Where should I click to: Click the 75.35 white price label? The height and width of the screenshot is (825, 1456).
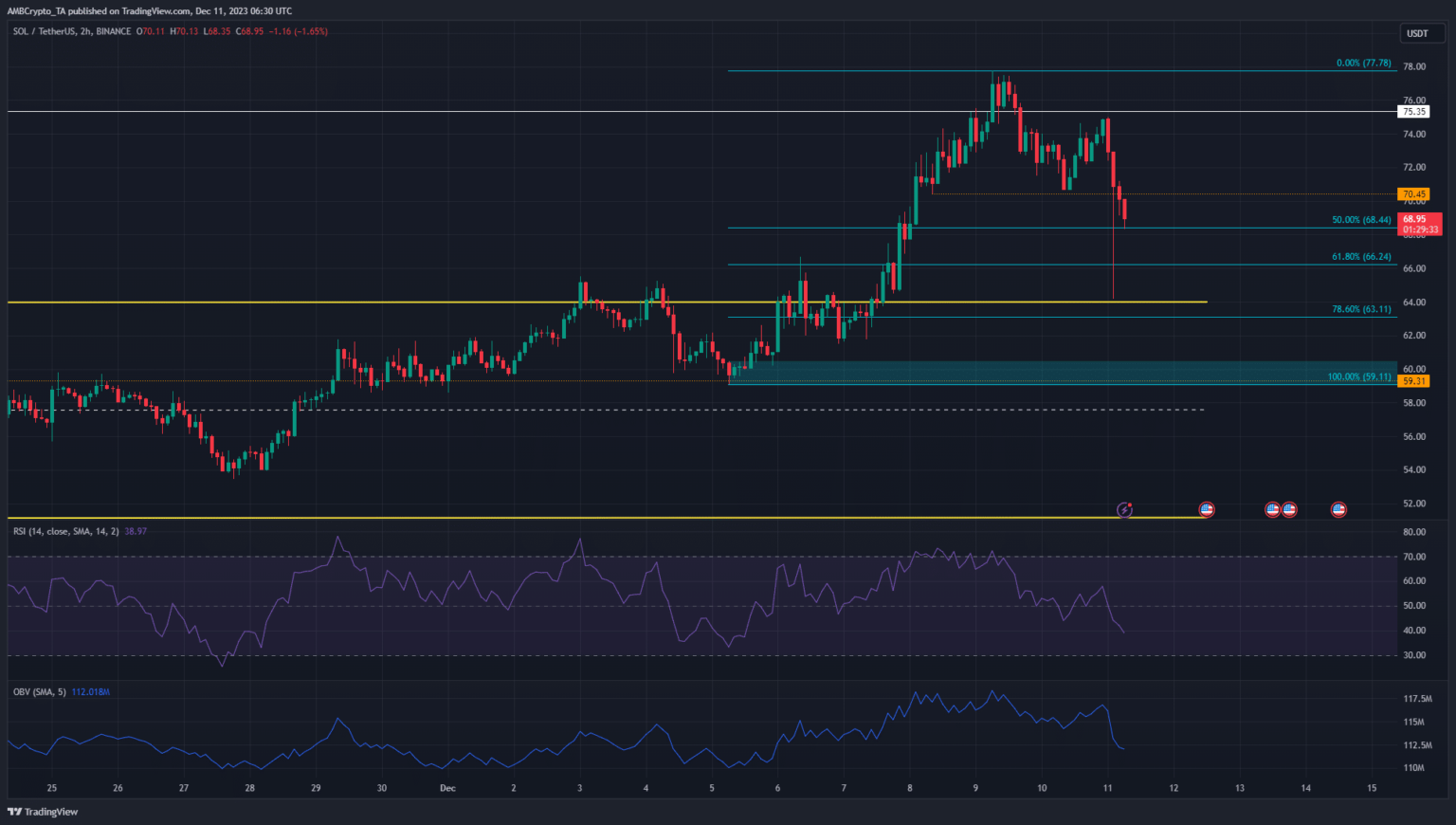[1413, 112]
